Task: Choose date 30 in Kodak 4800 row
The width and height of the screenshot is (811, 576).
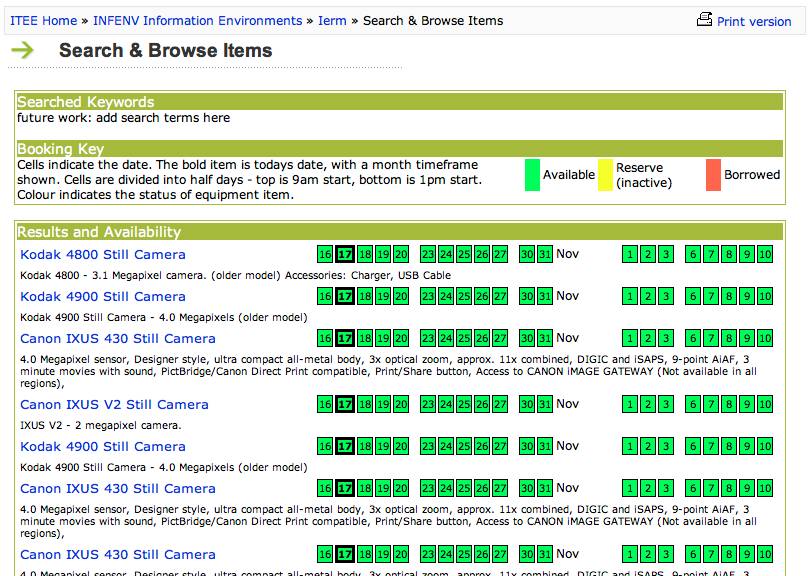Action: click(x=527, y=254)
